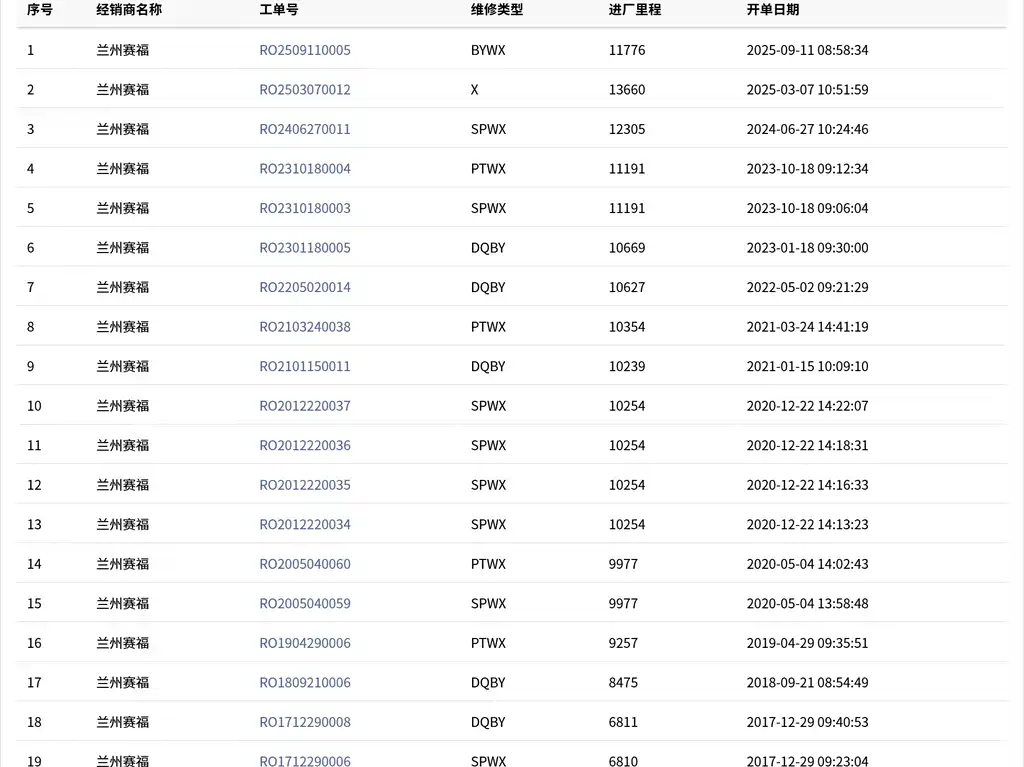Open work order RO2005040059

[x=305, y=604]
